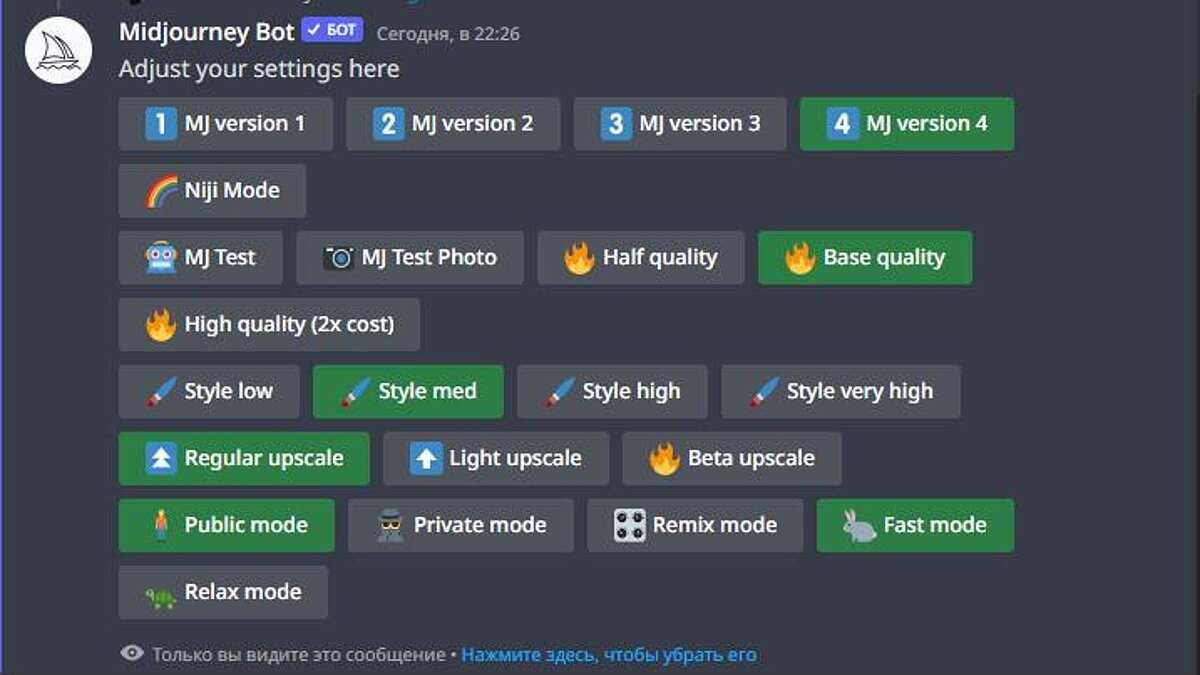Screen dimensions: 1200x675
Task: Enable Niji Mode
Action: click(x=212, y=191)
